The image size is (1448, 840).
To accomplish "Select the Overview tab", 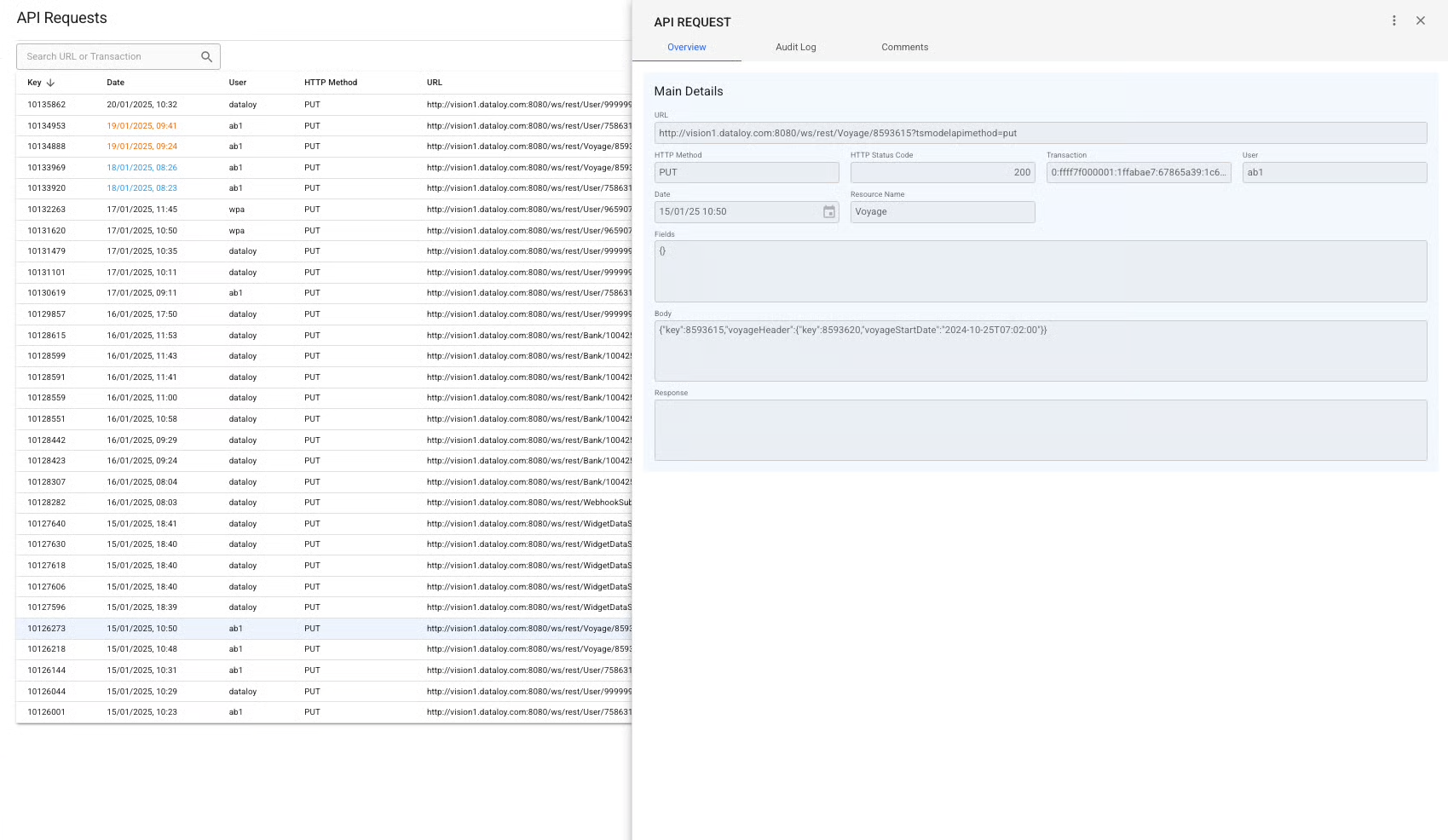I will (686, 48).
